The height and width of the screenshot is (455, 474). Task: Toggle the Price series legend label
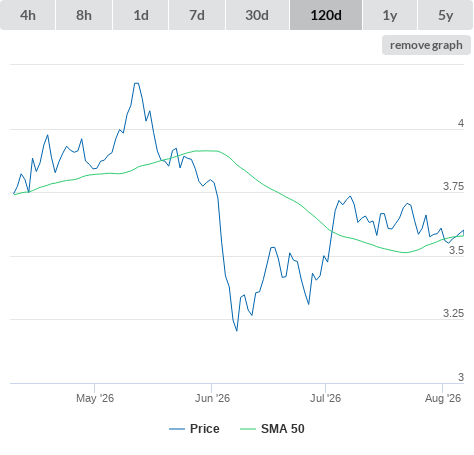pos(205,429)
